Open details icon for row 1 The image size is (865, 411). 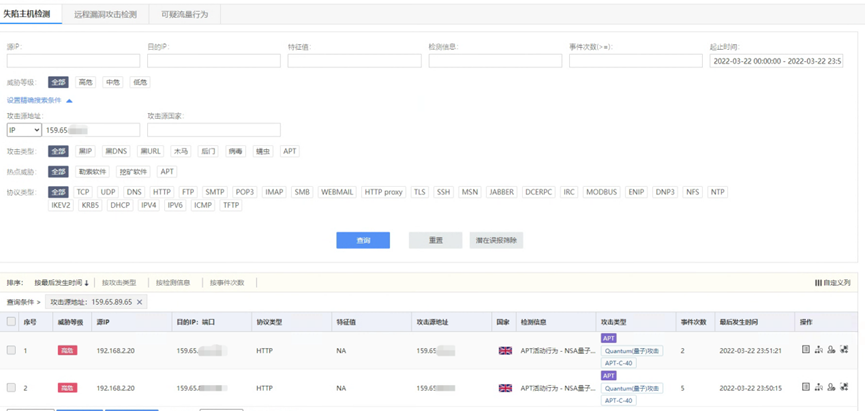(806, 350)
